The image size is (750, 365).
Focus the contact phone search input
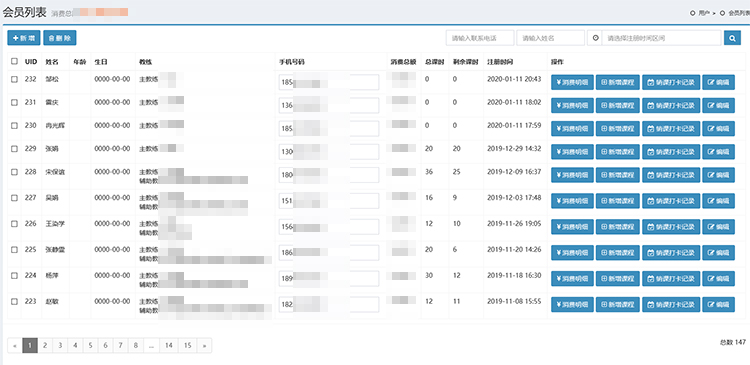pos(480,38)
